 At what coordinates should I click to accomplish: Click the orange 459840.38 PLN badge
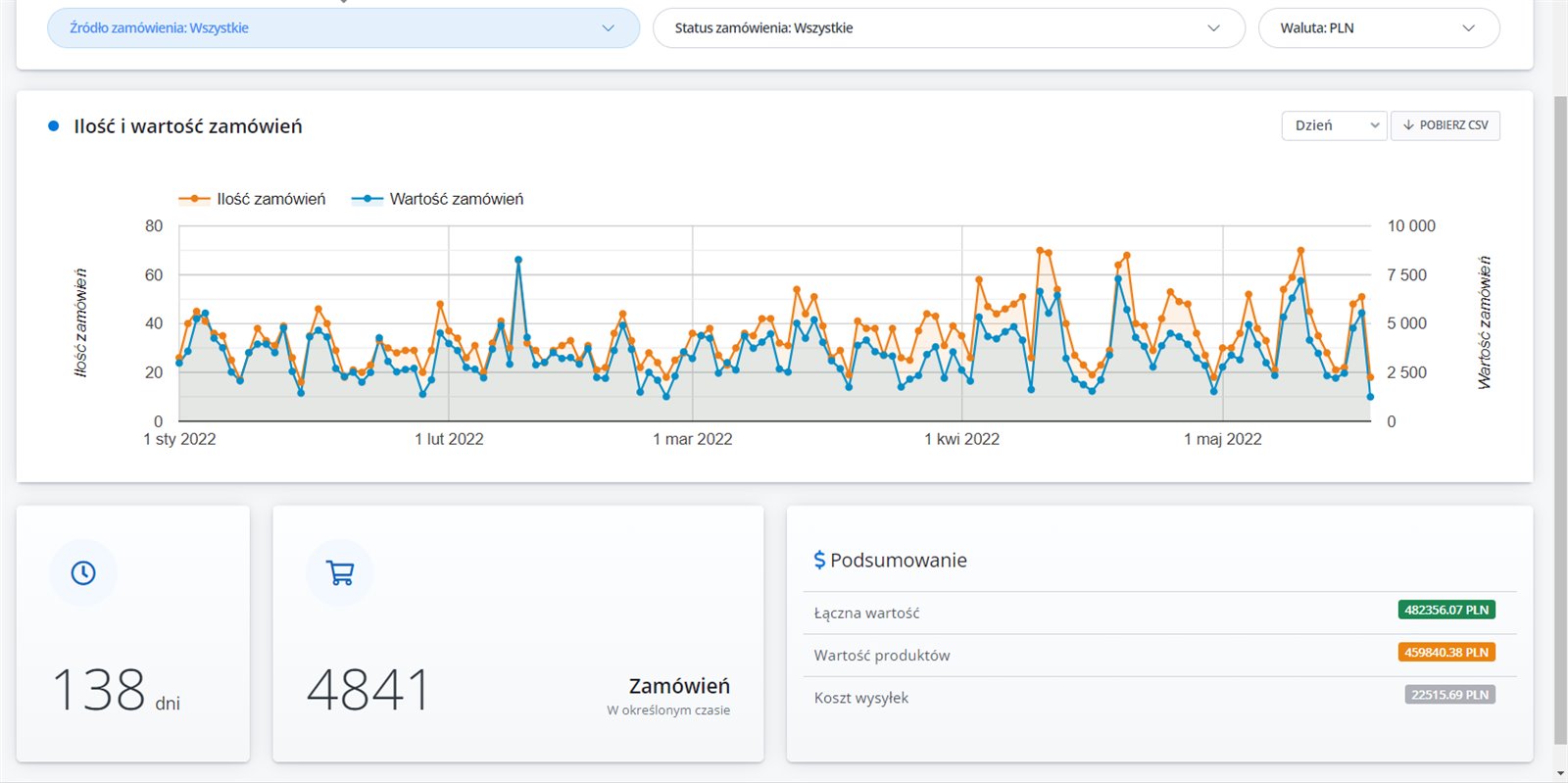(1445, 653)
